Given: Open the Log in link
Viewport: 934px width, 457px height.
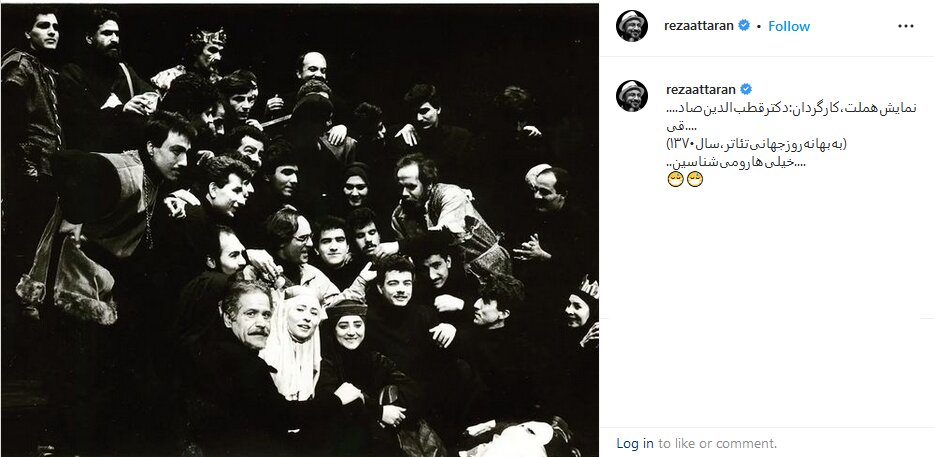Looking at the screenshot, I should (635, 443).
